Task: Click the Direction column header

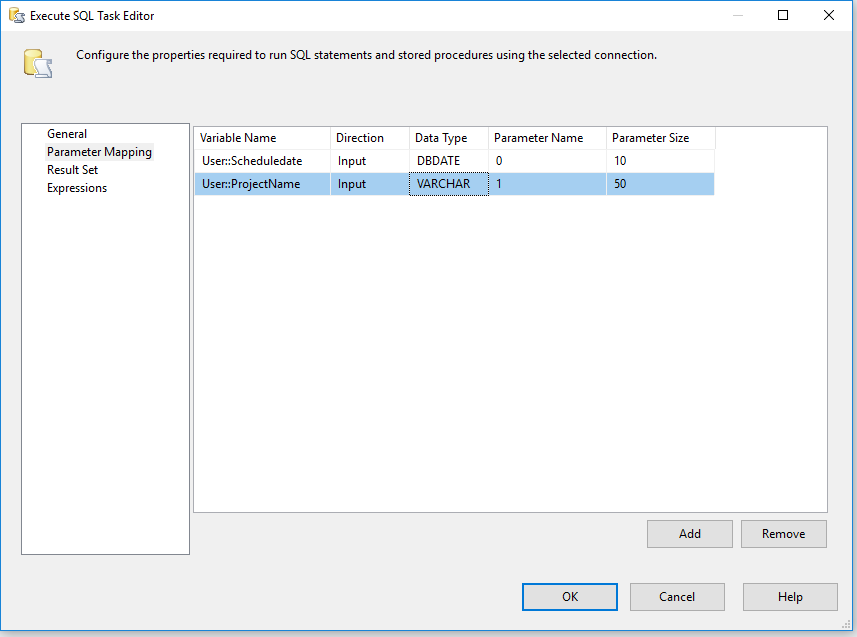Action: tap(370, 138)
